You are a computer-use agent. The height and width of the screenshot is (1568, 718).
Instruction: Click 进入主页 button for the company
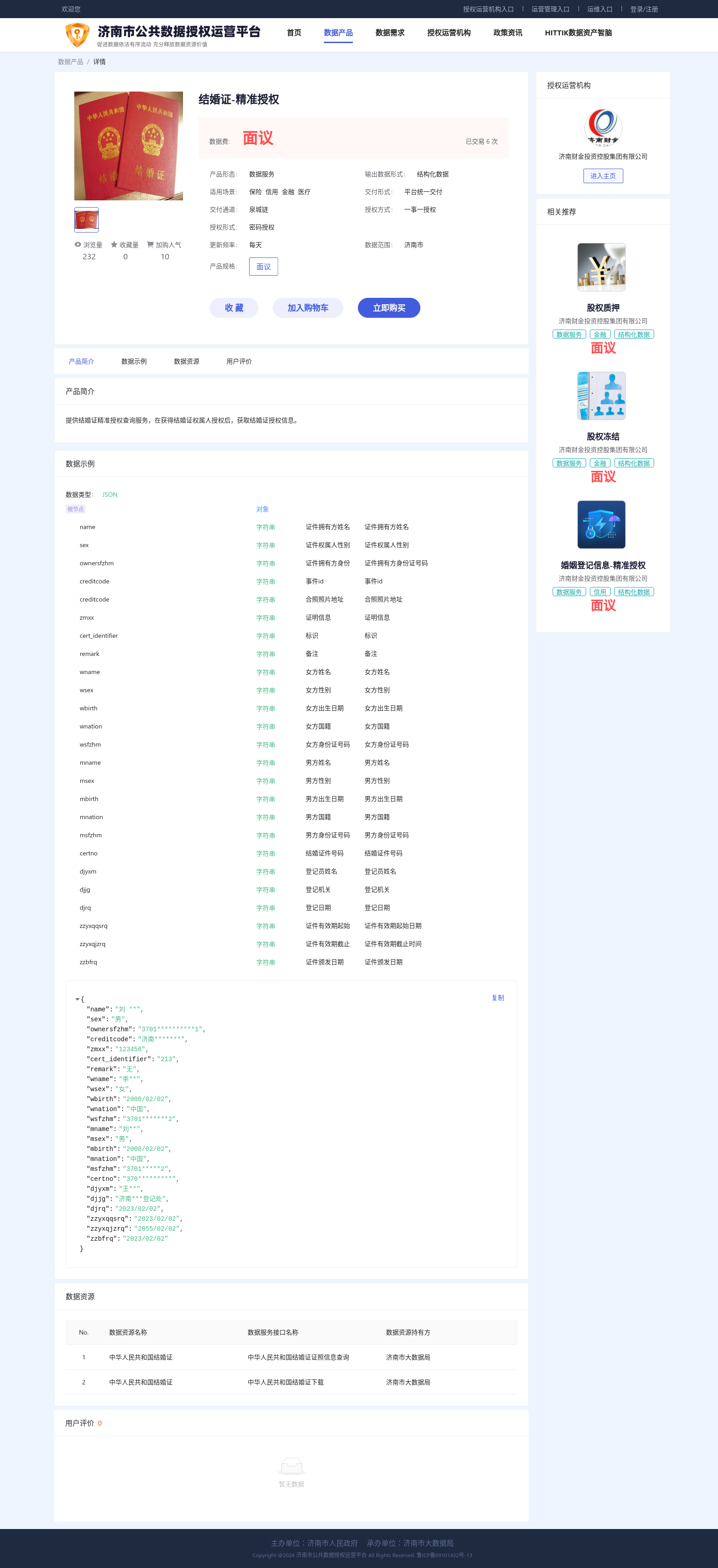tap(603, 176)
